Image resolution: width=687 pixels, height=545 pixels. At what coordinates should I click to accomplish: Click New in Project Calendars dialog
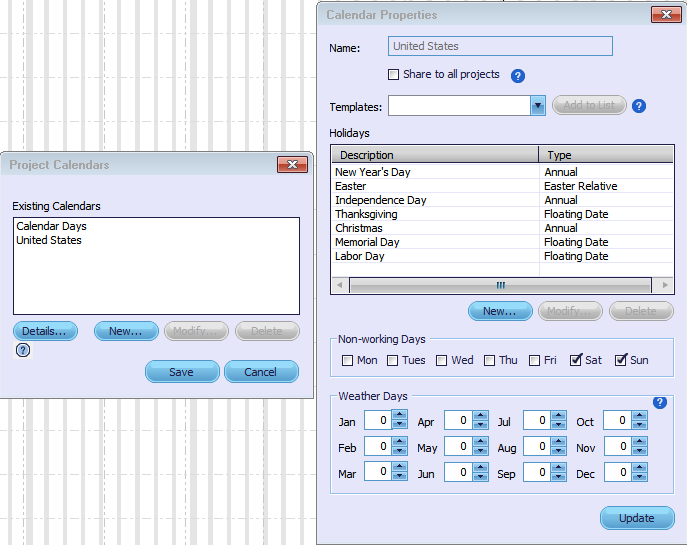[x=126, y=331]
